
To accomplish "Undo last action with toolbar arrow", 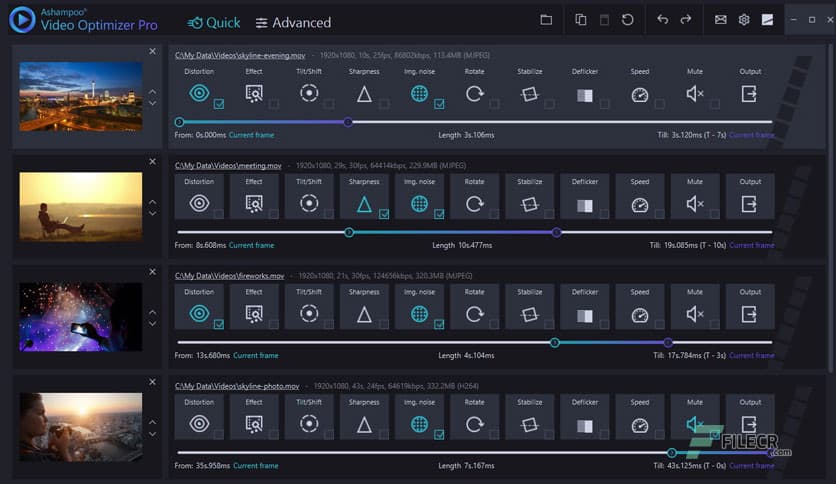I will coord(662,20).
